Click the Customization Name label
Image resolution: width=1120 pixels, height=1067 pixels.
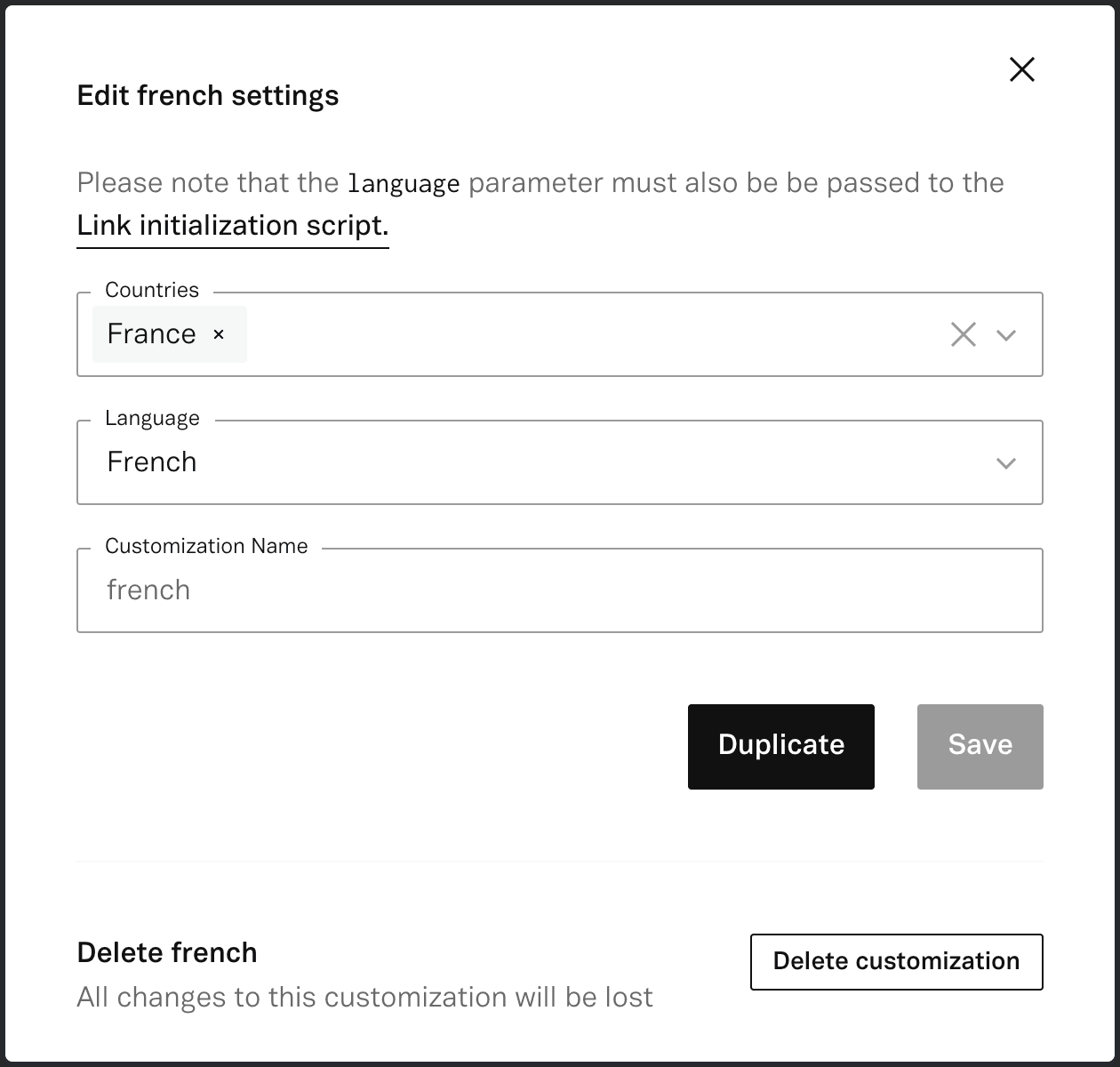click(x=206, y=546)
